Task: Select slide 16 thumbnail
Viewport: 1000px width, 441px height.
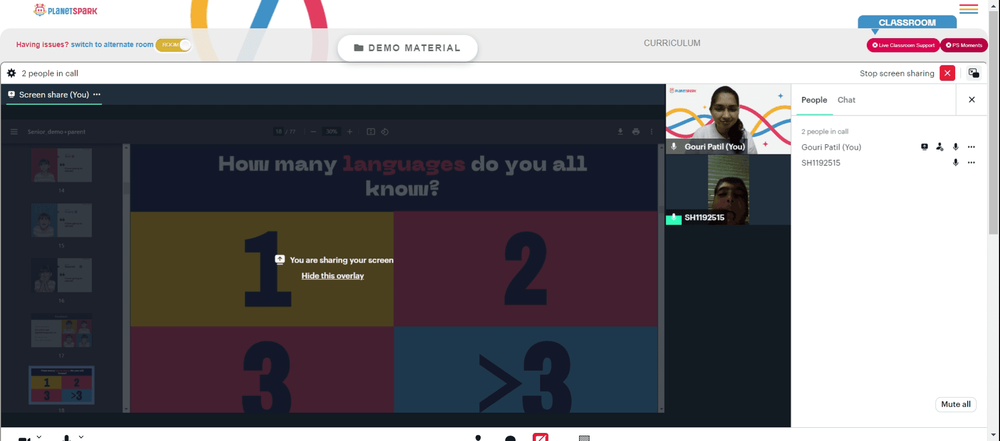Action: click(x=61, y=275)
